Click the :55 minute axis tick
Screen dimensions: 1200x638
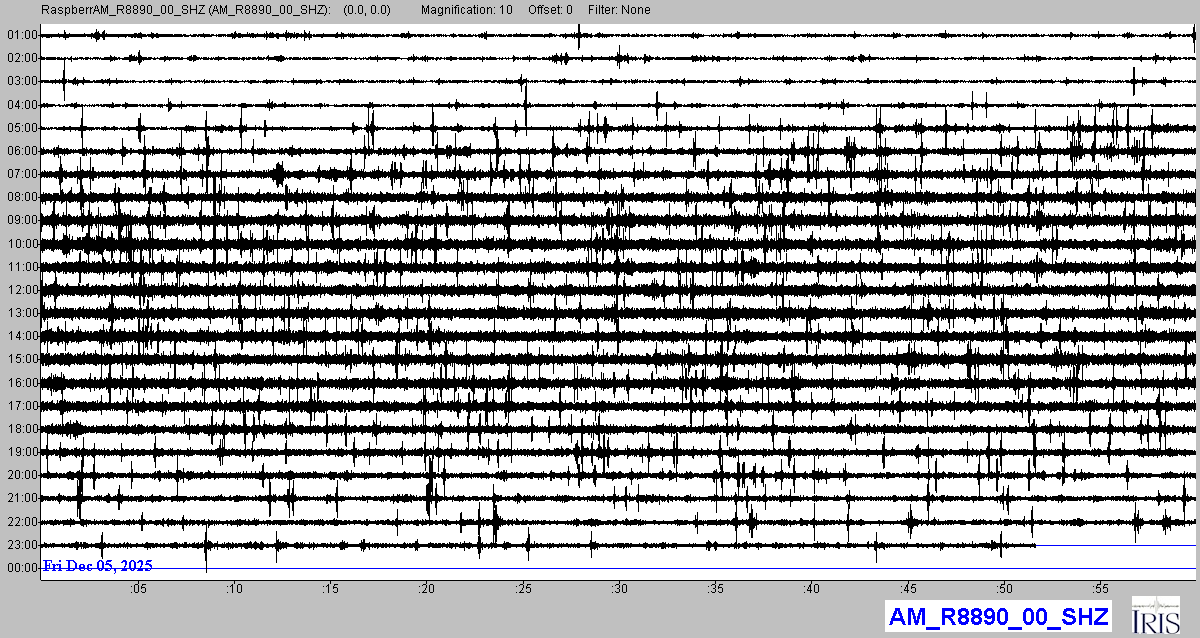[x=1100, y=587]
